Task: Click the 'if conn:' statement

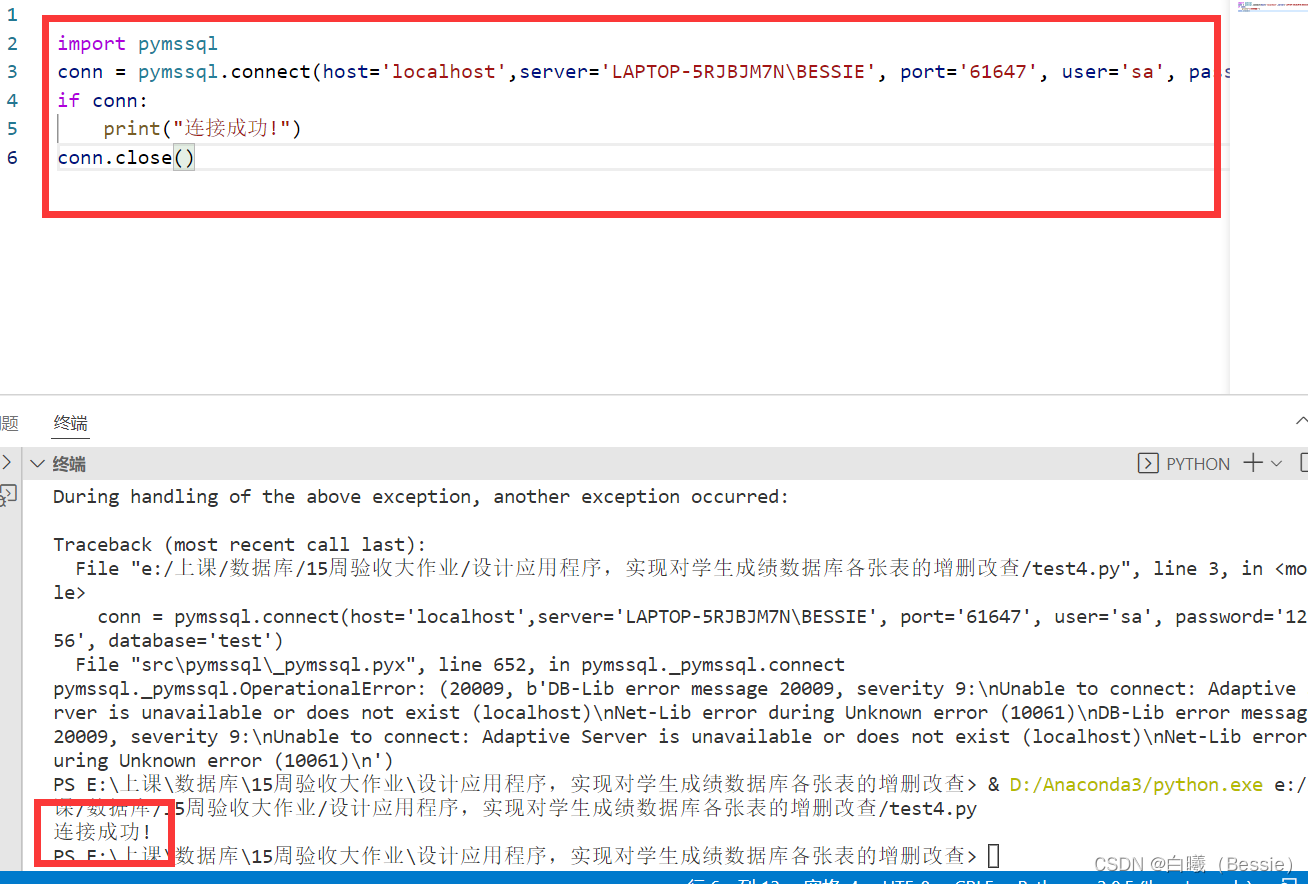Action: point(102,100)
